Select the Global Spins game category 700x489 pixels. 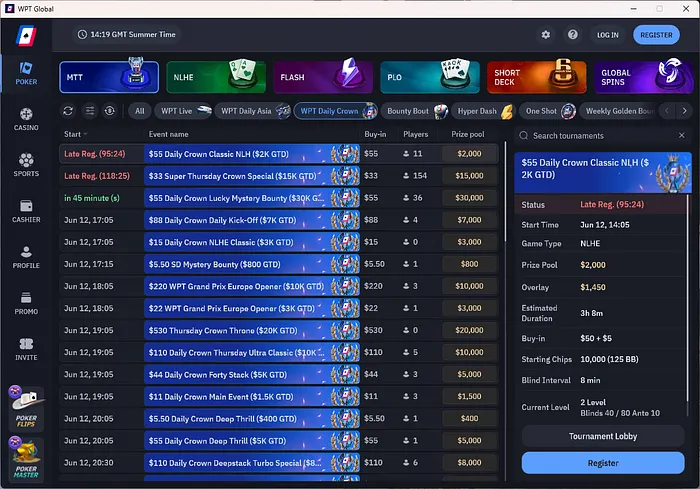[x=643, y=77]
